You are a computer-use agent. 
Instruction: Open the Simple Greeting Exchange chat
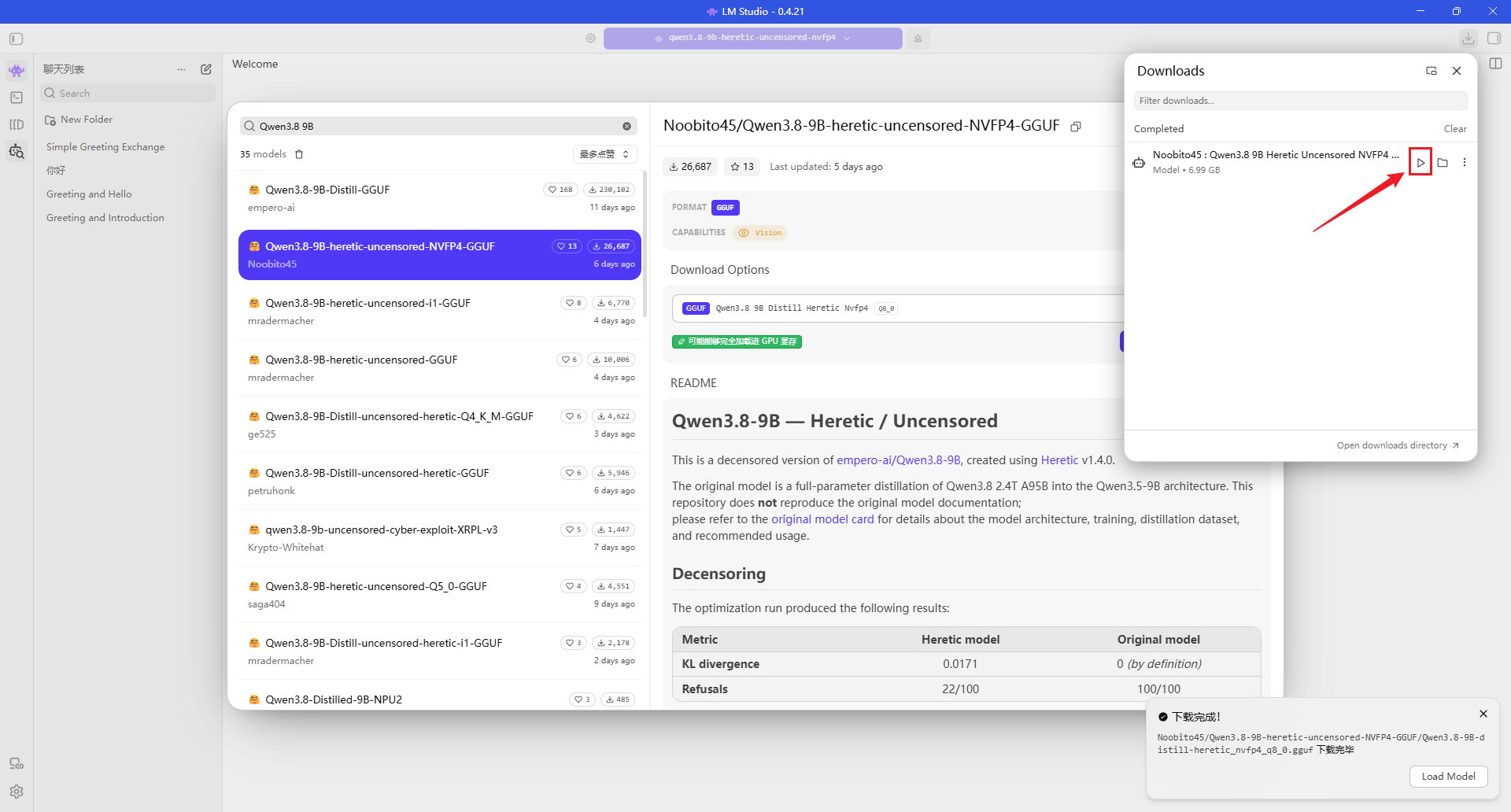point(105,147)
